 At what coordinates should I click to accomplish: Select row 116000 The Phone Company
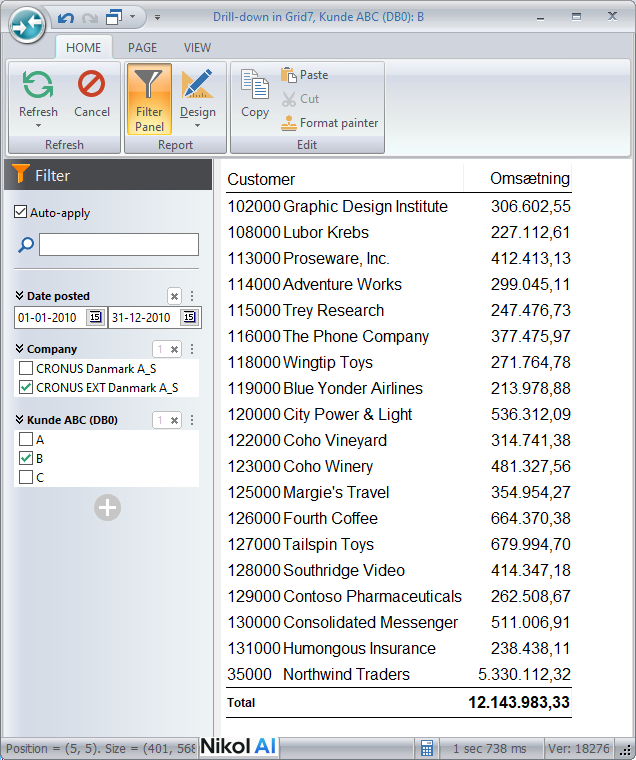pos(398,336)
